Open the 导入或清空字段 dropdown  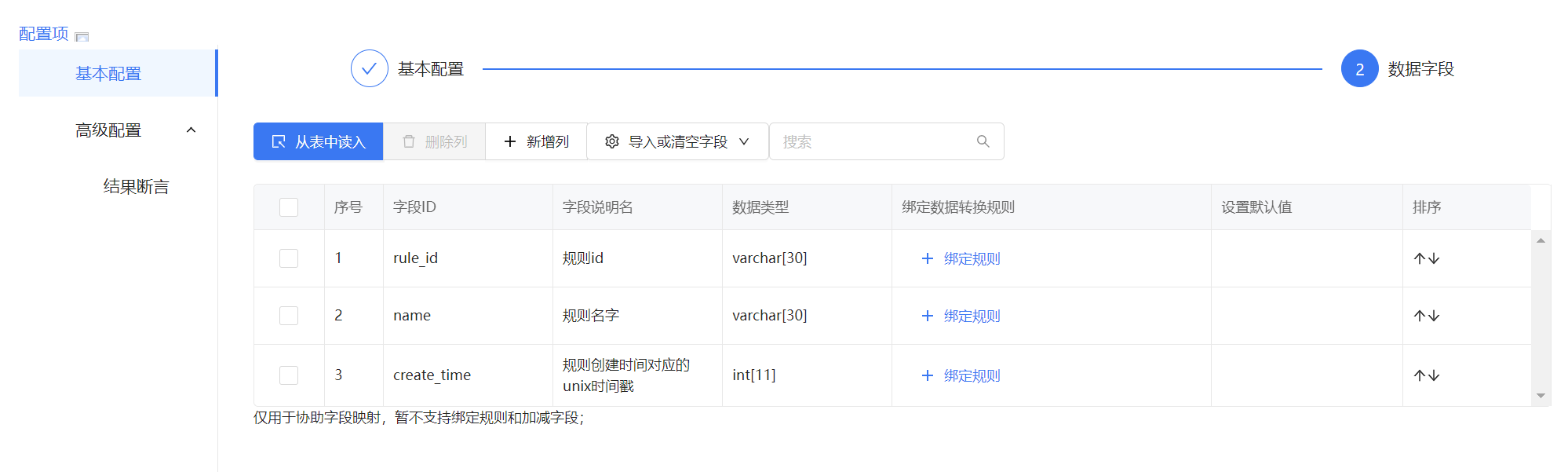678,141
